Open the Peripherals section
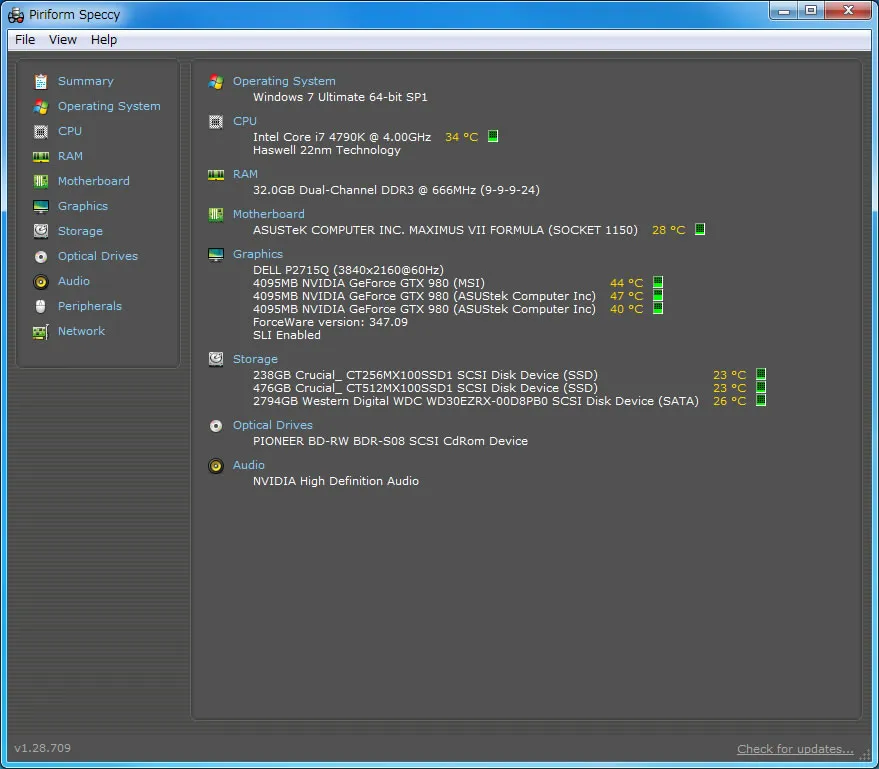This screenshot has height=769, width=879. [90, 306]
